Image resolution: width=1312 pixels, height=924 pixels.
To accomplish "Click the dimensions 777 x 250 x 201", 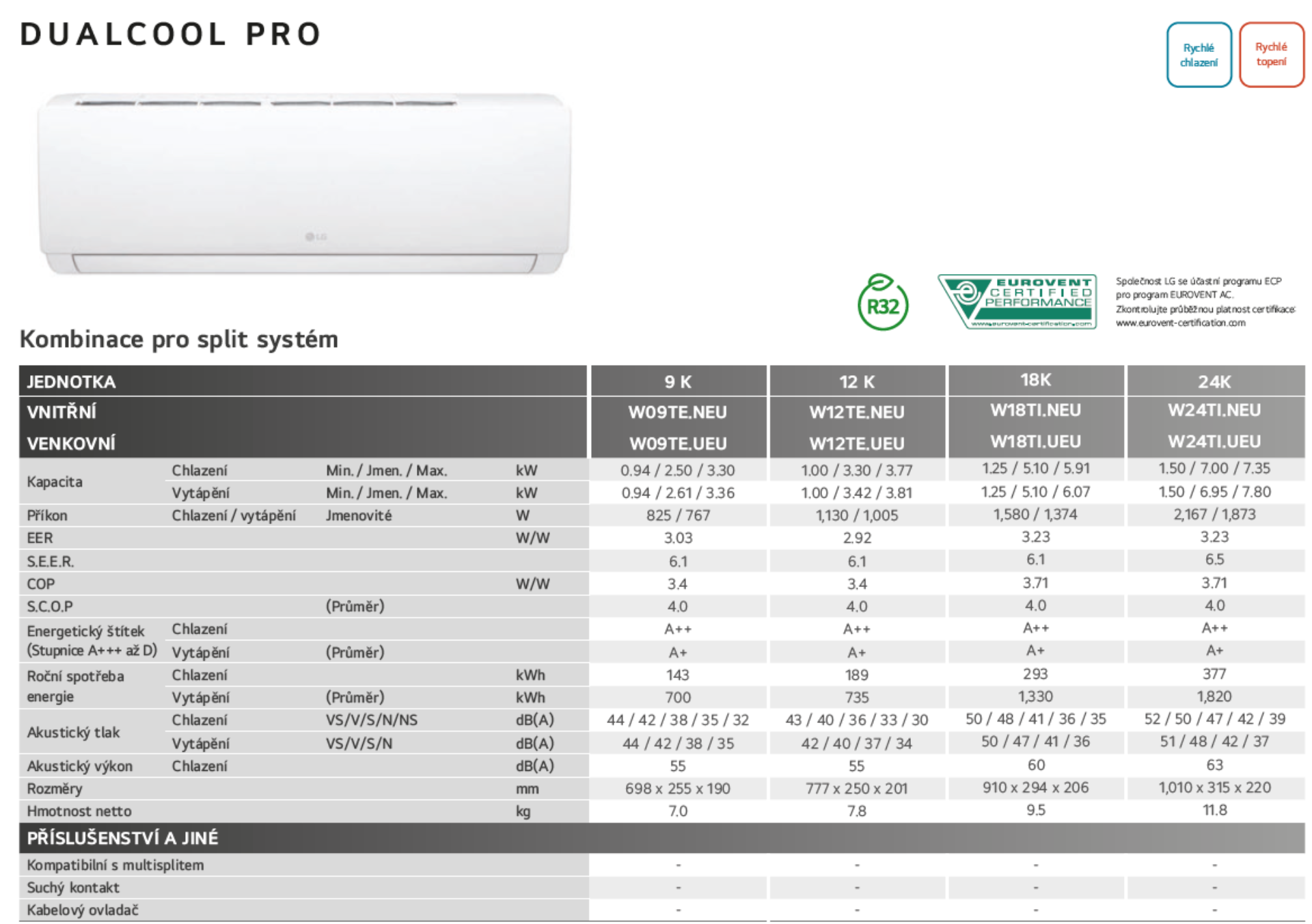I will click(857, 789).
